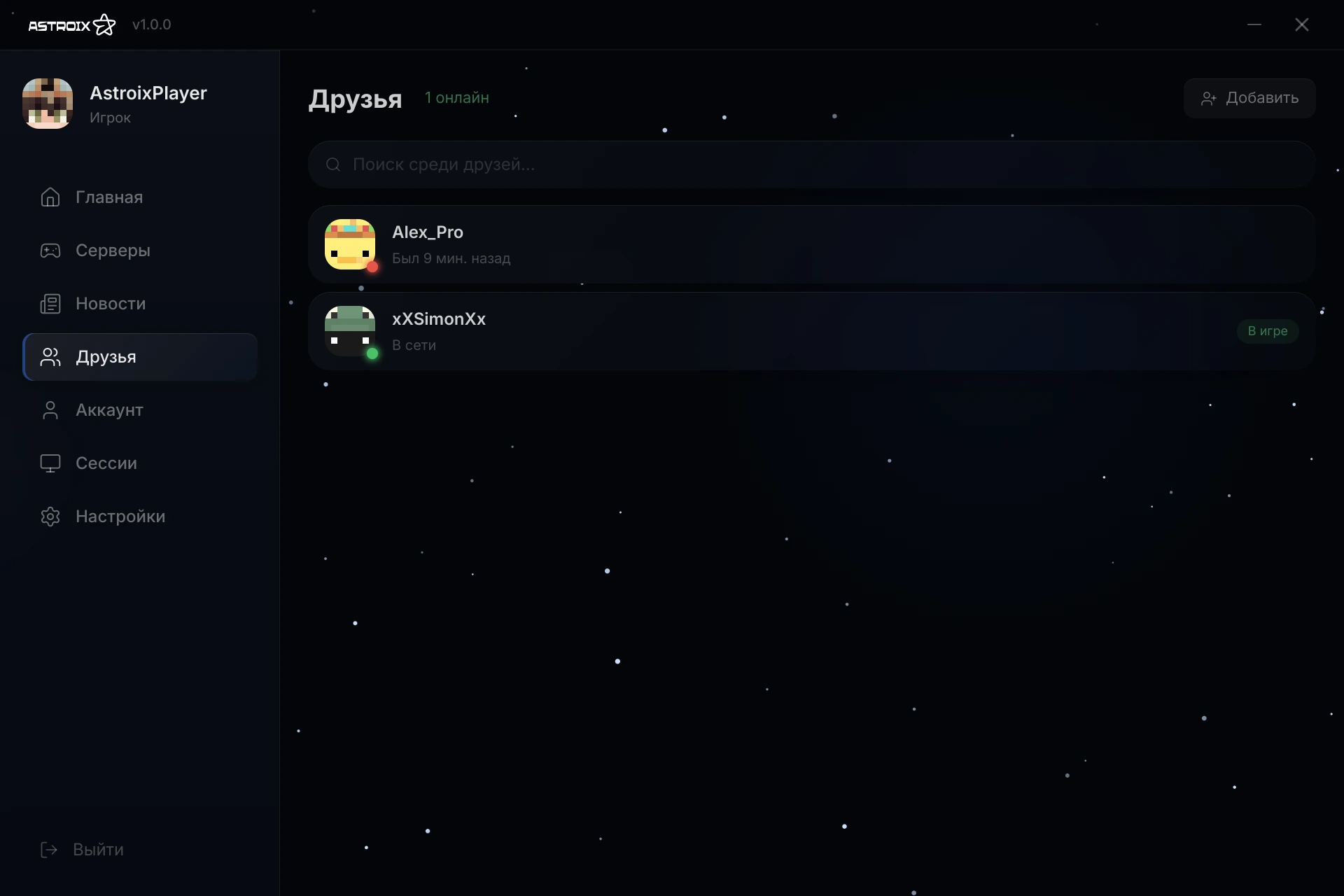Image resolution: width=1344 pixels, height=896 pixels.
Task: Click the Выйти logout arrow icon
Action: click(x=49, y=850)
